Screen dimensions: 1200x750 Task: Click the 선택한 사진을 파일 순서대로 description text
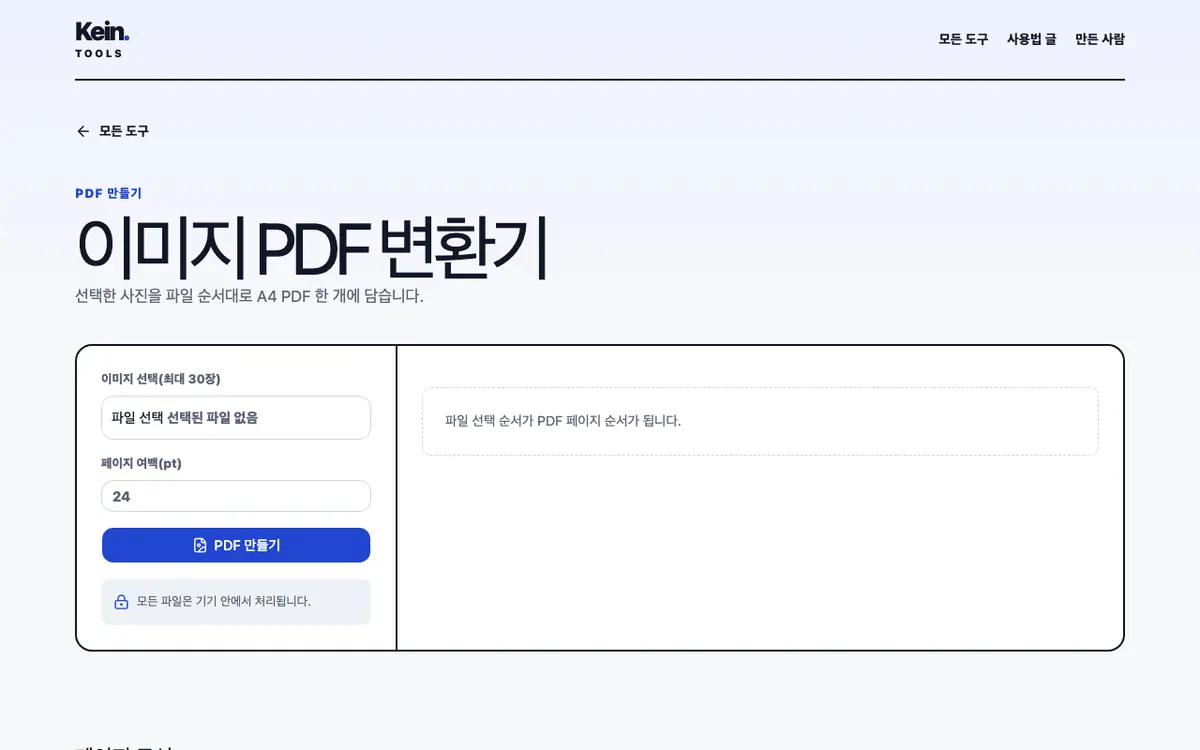click(249, 296)
